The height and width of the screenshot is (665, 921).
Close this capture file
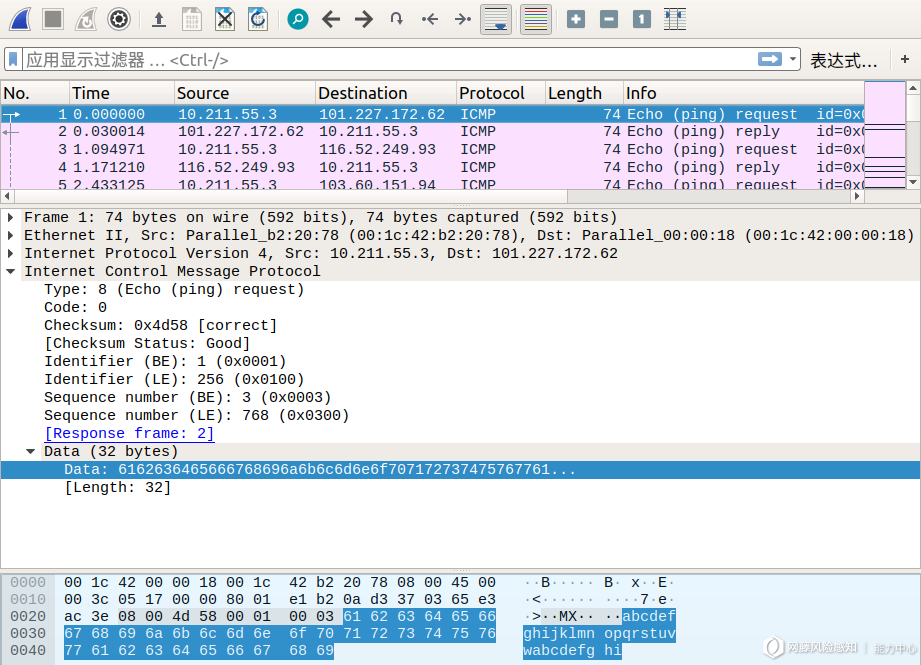point(224,19)
